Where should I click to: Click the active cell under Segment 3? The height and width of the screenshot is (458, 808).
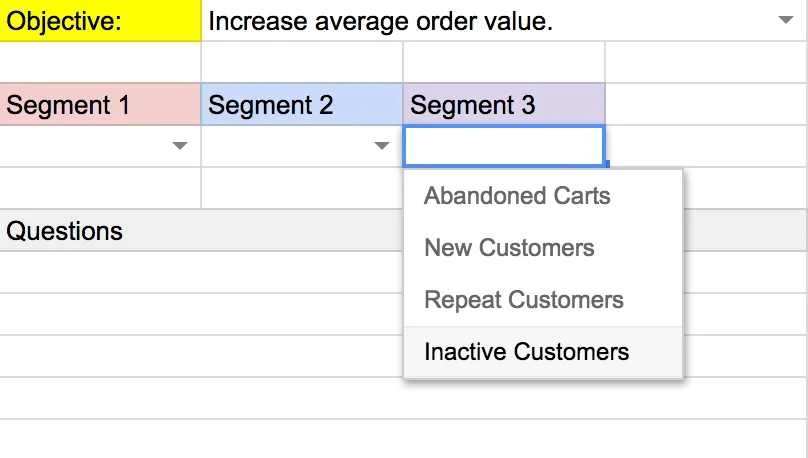(x=503, y=146)
